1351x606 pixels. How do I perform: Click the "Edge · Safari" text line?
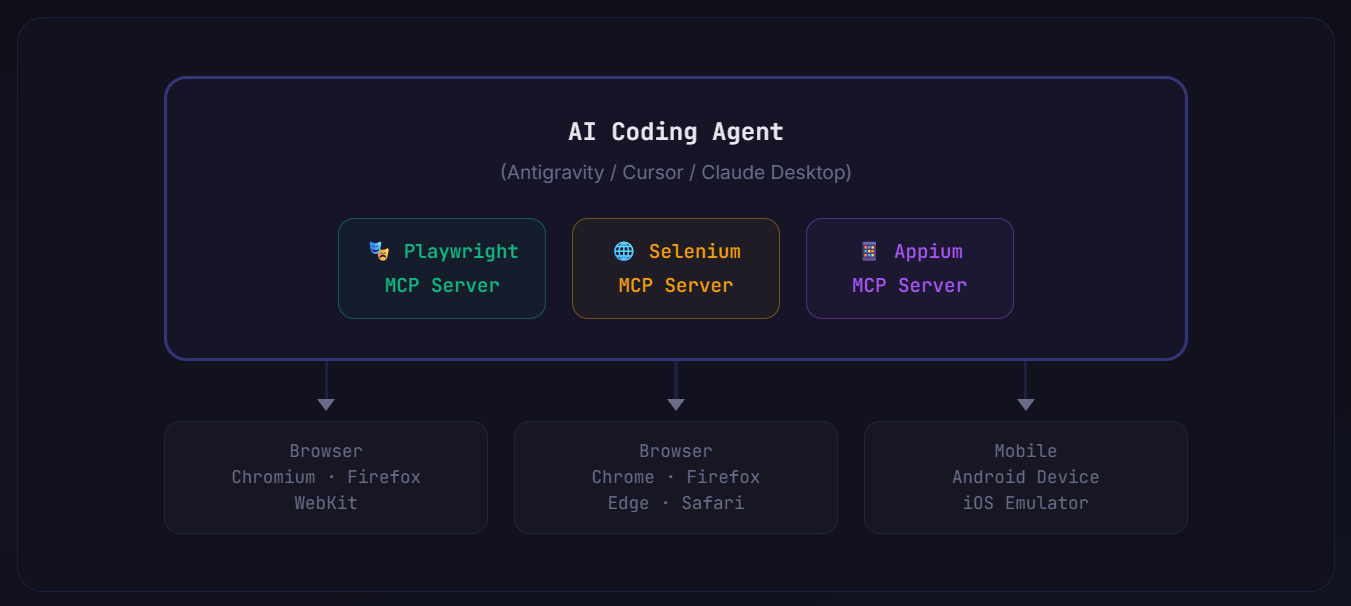(x=676, y=503)
